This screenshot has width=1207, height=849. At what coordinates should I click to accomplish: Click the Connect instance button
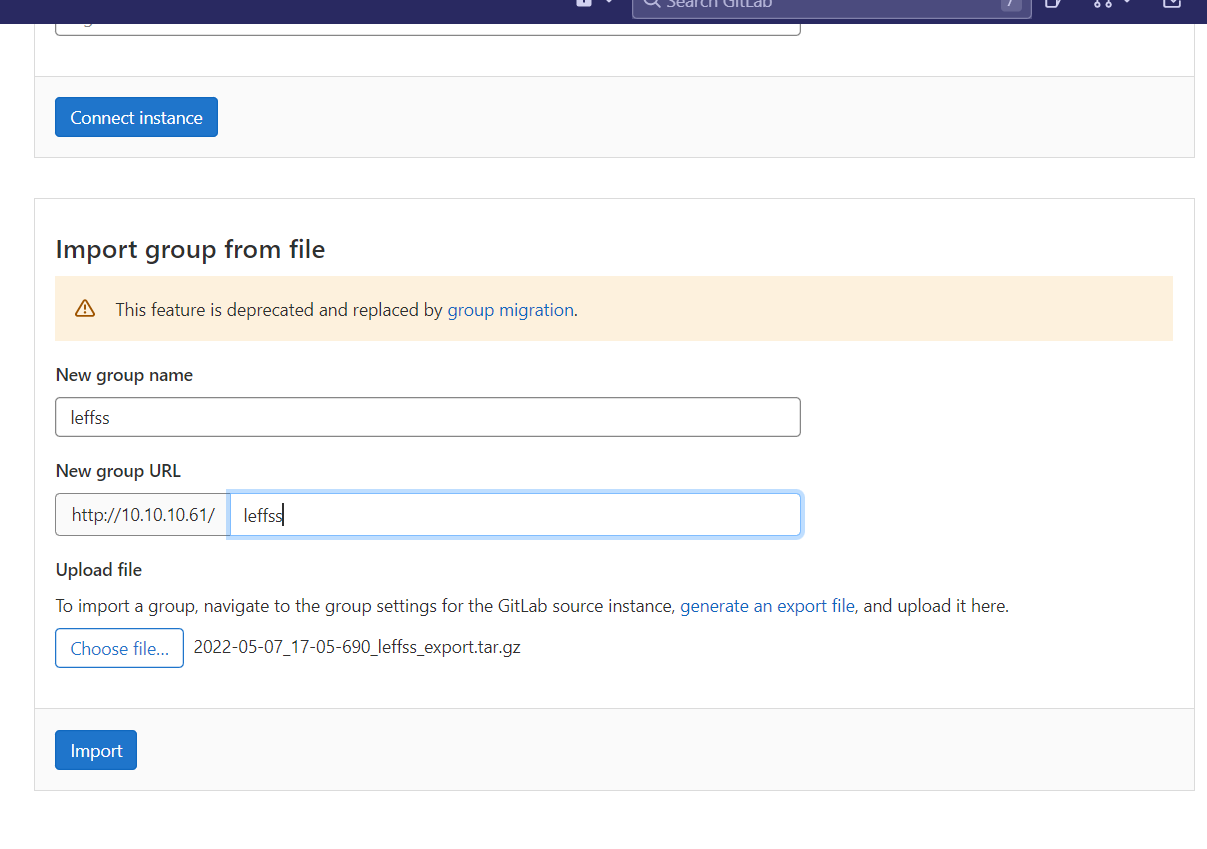click(x=136, y=117)
